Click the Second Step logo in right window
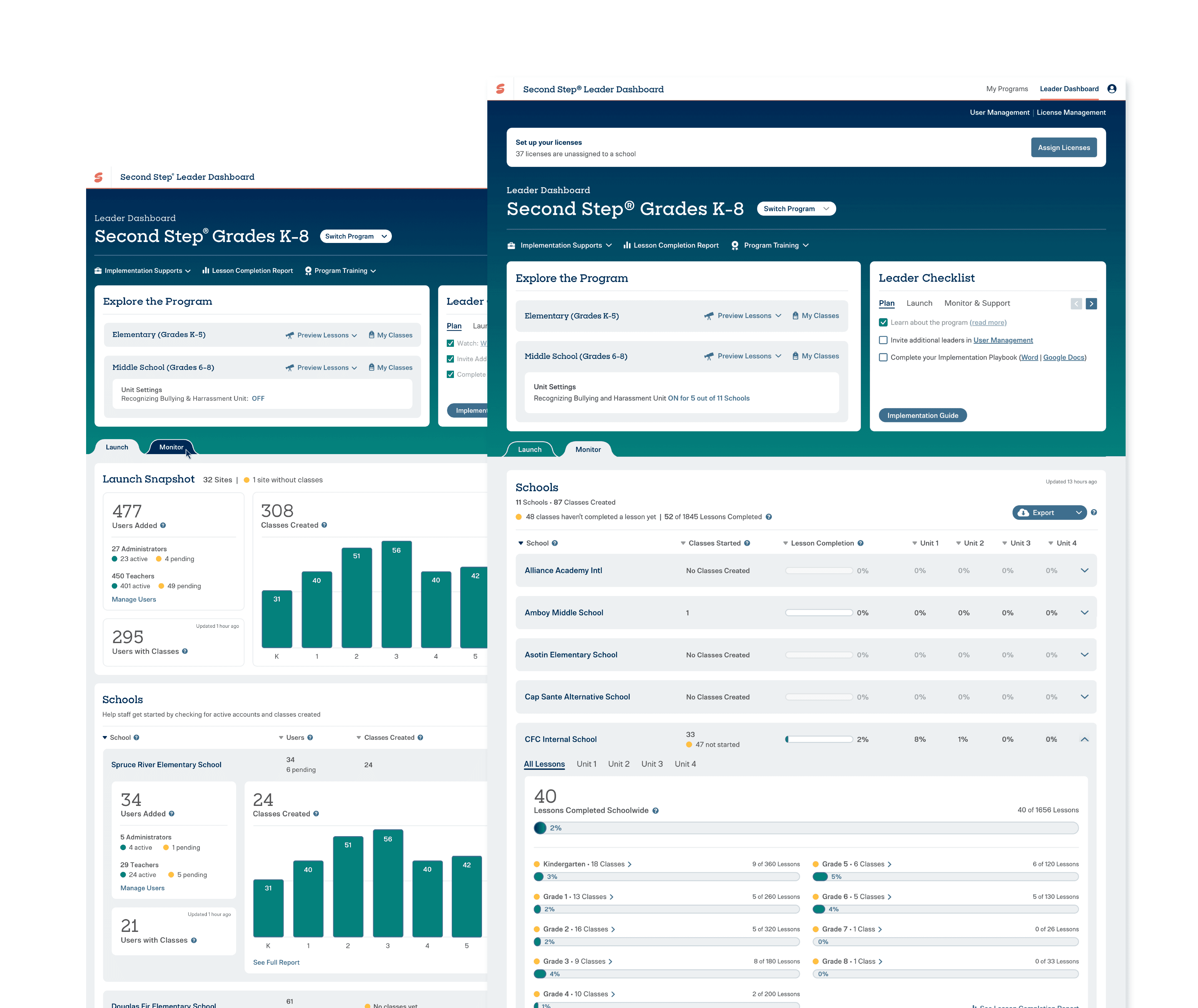The width and height of the screenshot is (1198, 1008). coord(500,89)
